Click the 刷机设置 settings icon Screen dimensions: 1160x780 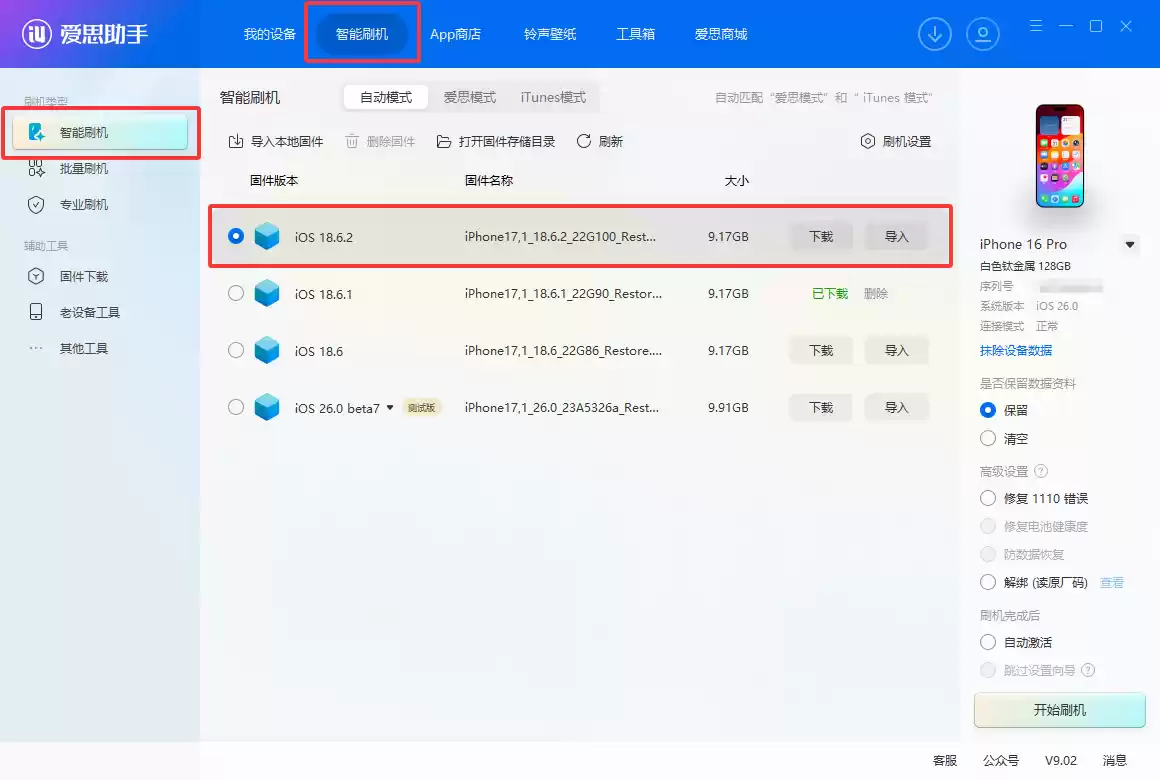868,142
